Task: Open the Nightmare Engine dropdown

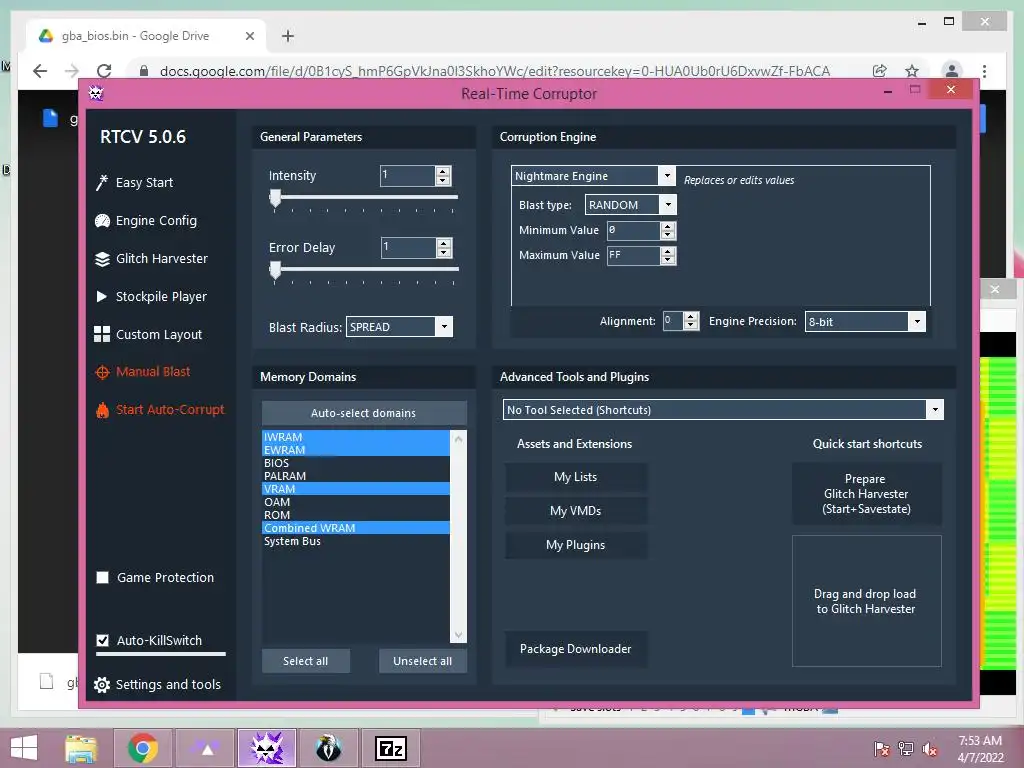Action: 667,175
